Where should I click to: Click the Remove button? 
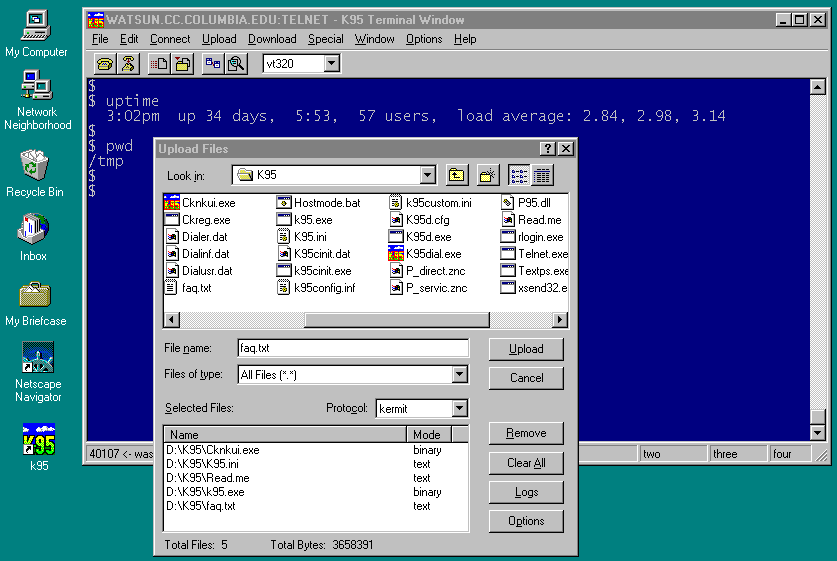coord(526,433)
